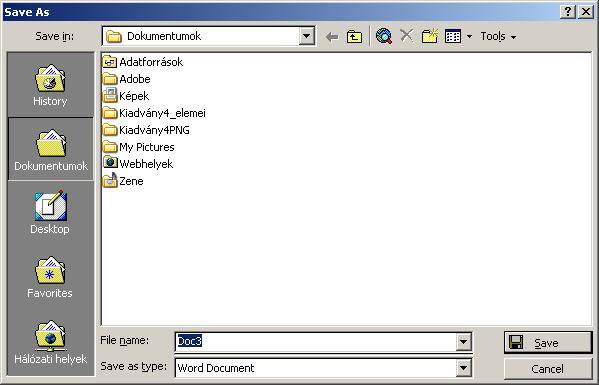Select the My Pictures folder icon
The width and height of the screenshot is (599, 385).
pos(110,147)
